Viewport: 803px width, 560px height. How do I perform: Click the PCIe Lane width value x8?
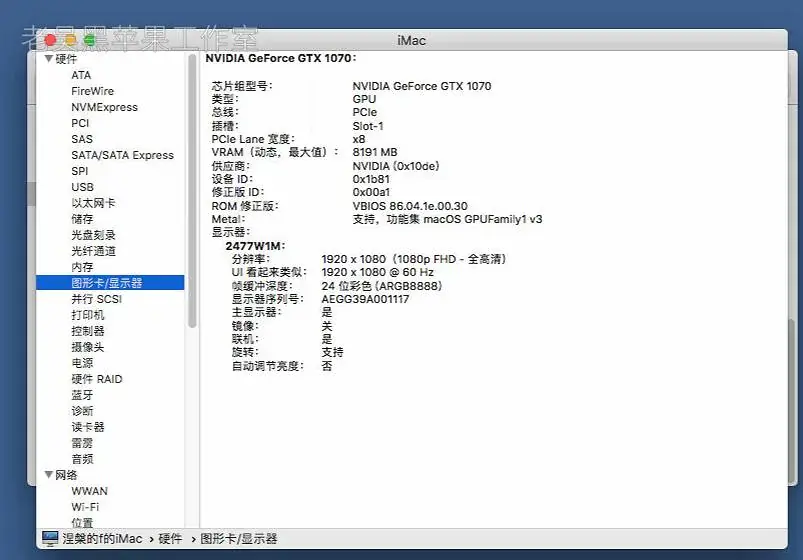click(359, 139)
